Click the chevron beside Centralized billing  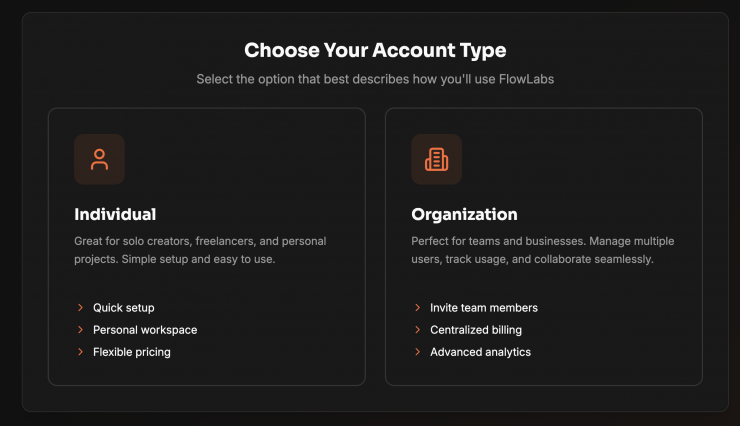(x=417, y=330)
